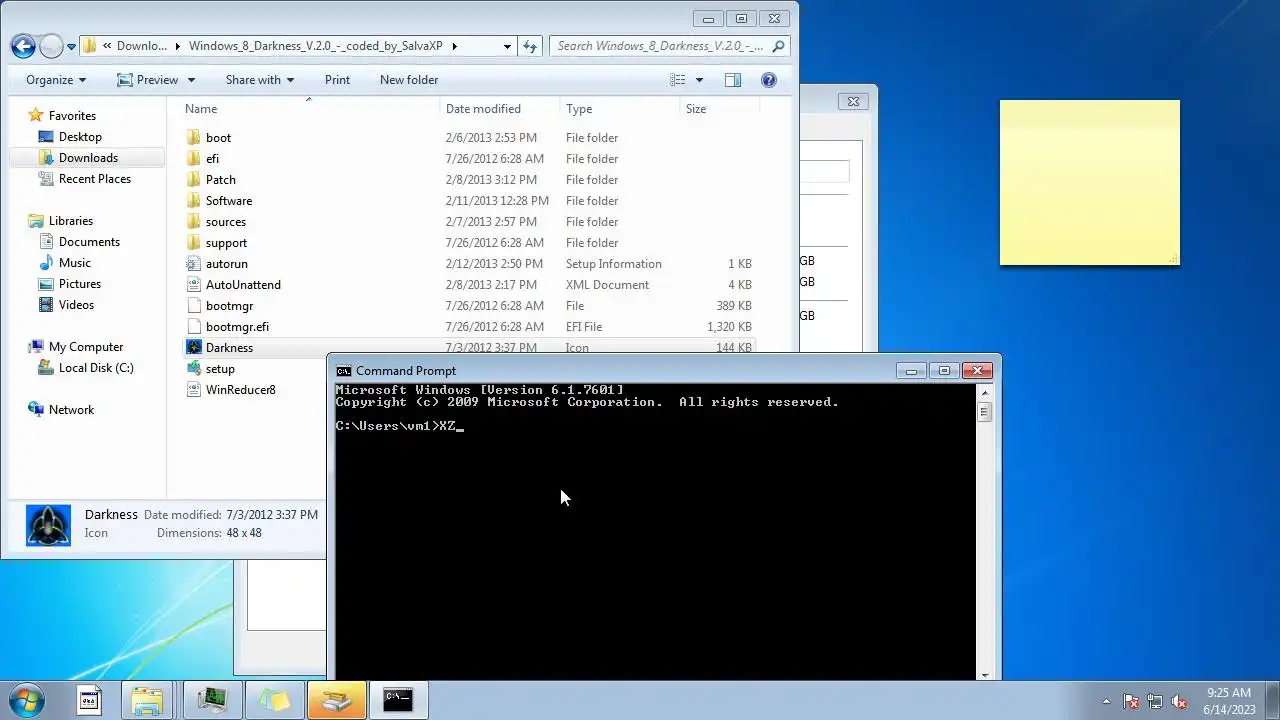Open the Windows Start orb
Viewport: 1280px width, 720px height.
[x=27, y=699]
